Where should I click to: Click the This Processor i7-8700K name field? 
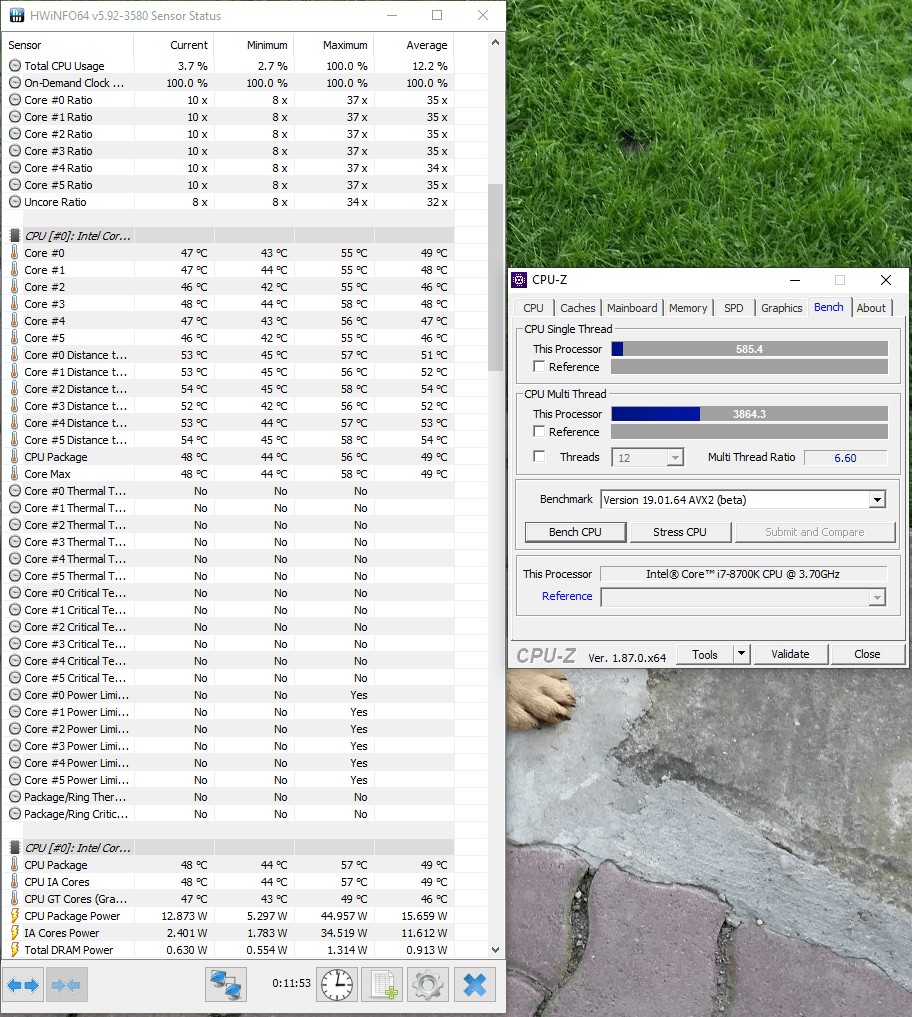(x=743, y=574)
